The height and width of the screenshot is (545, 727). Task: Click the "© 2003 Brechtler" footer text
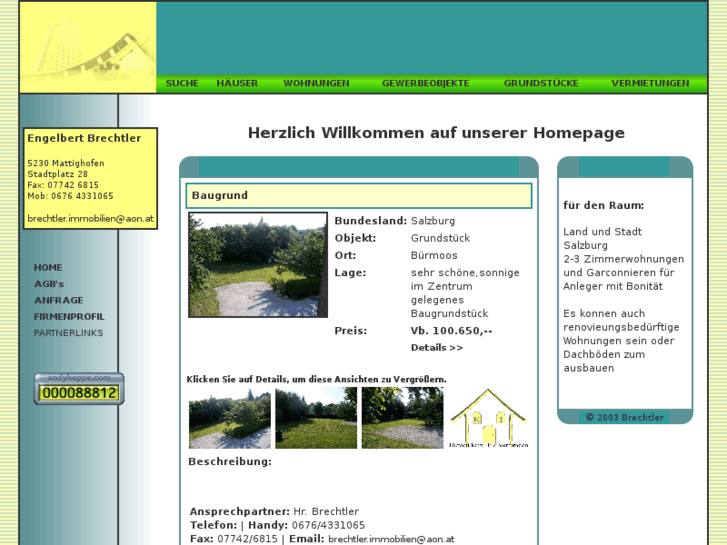[625, 417]
